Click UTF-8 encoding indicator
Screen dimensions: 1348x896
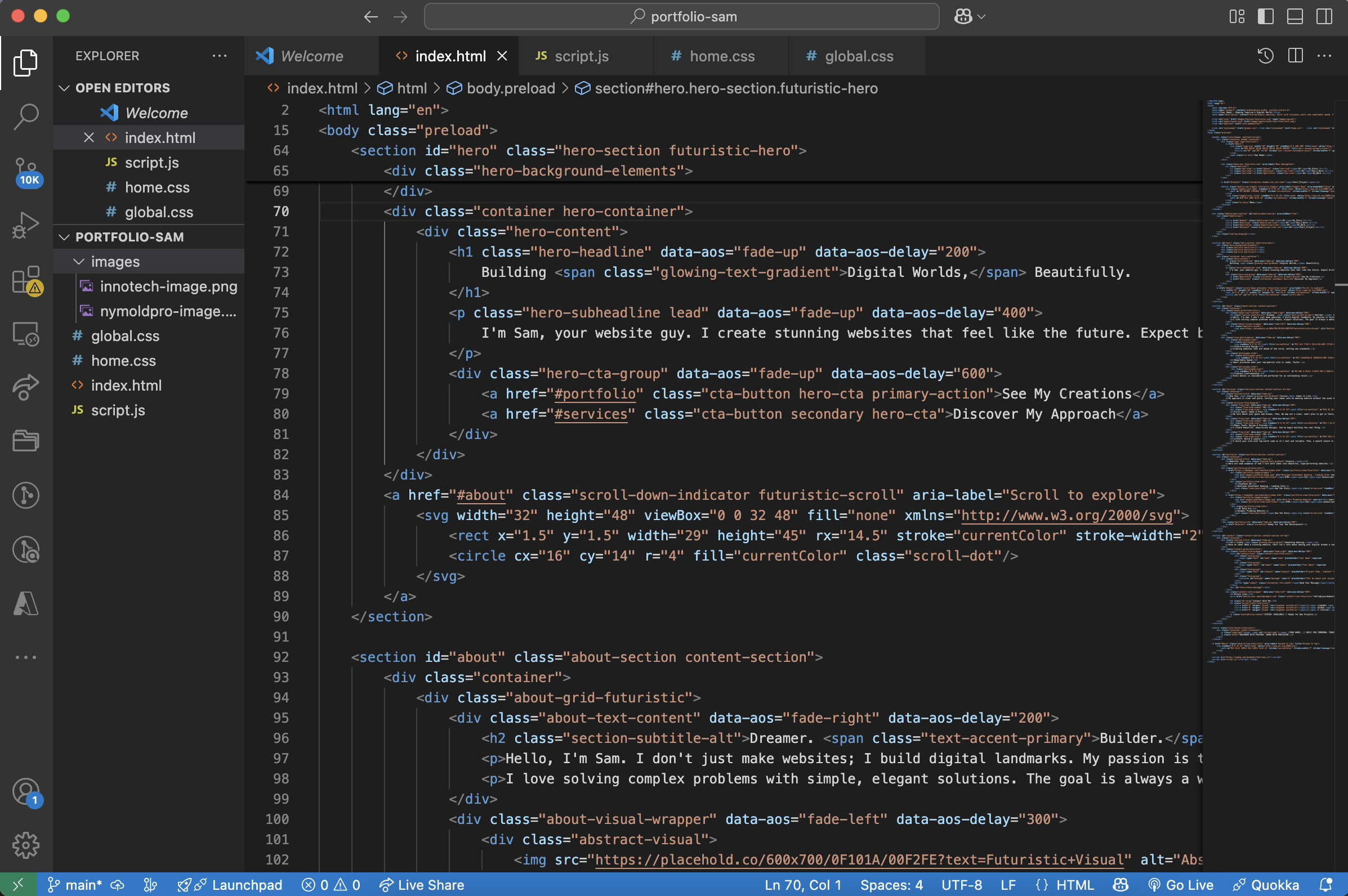click(x=962, y=885)
